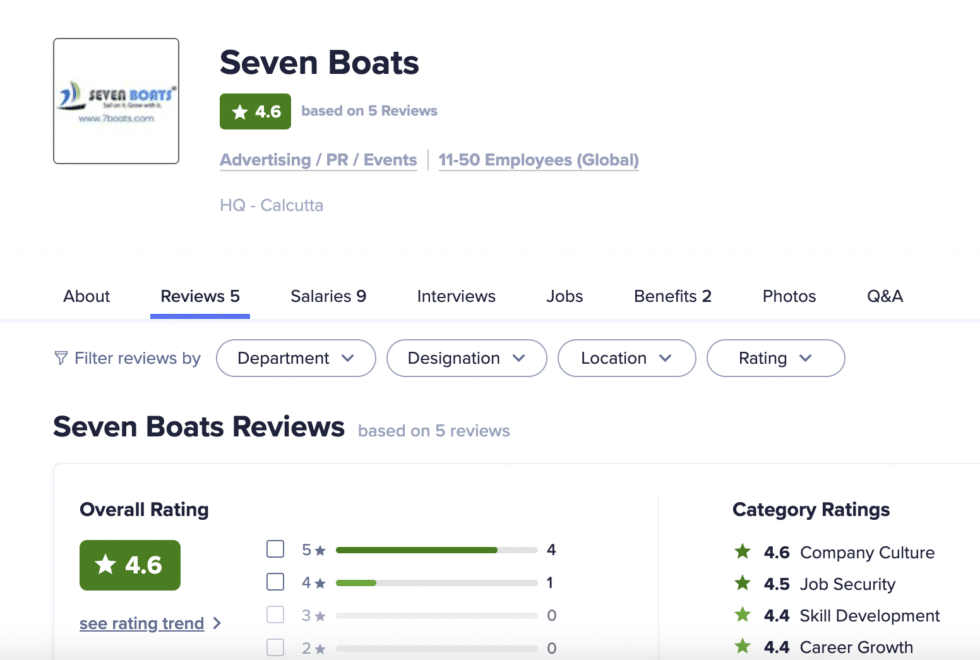Viewport: 980px width, 660px height.
Task: Check the 5-star reviews checkbox
Action: pyautogui.click(x=275, y=548)
